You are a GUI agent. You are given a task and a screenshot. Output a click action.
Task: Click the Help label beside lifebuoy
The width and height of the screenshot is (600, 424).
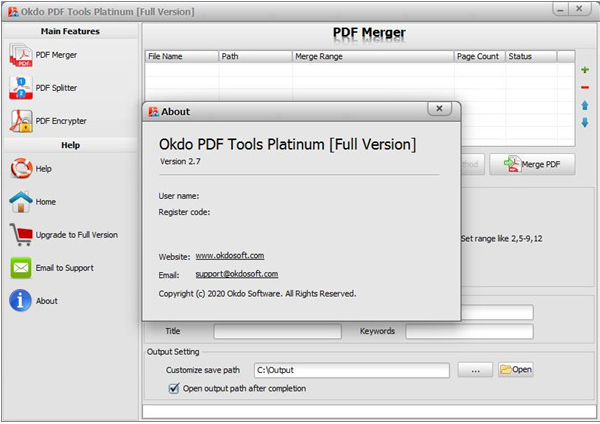pos(43,169)
